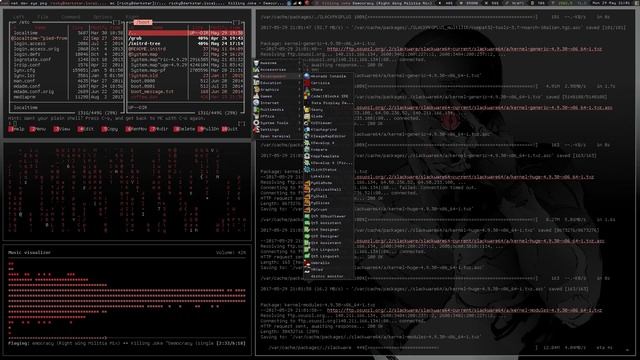Click the Games category icon
Screen dimensions: 640x360
(256, 96)
